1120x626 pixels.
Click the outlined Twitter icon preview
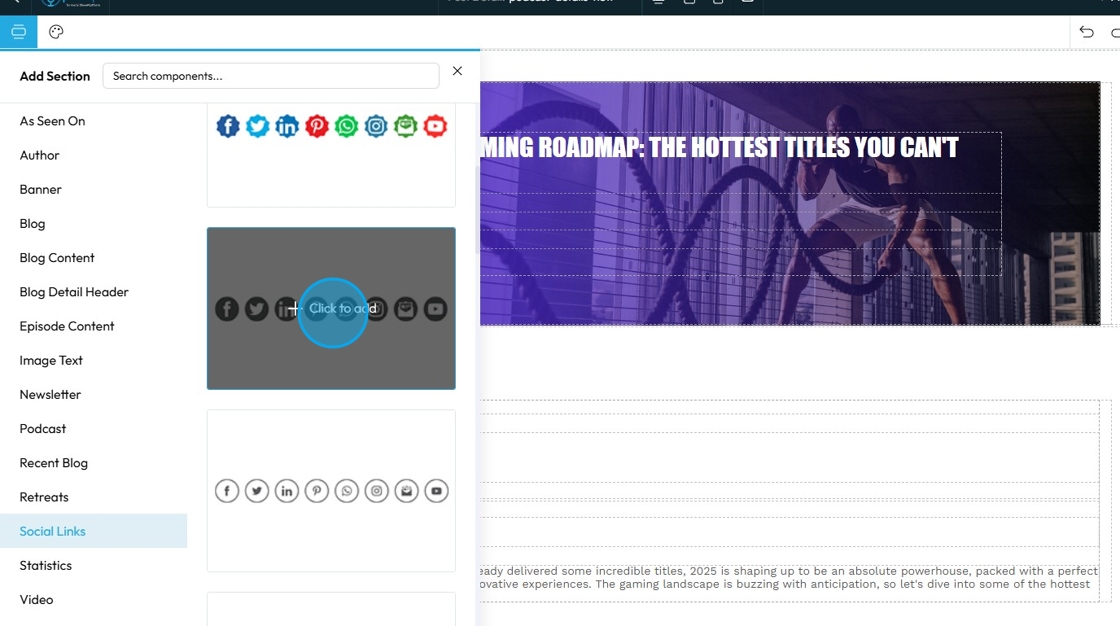pyautogui.click(x=257, y=491)
